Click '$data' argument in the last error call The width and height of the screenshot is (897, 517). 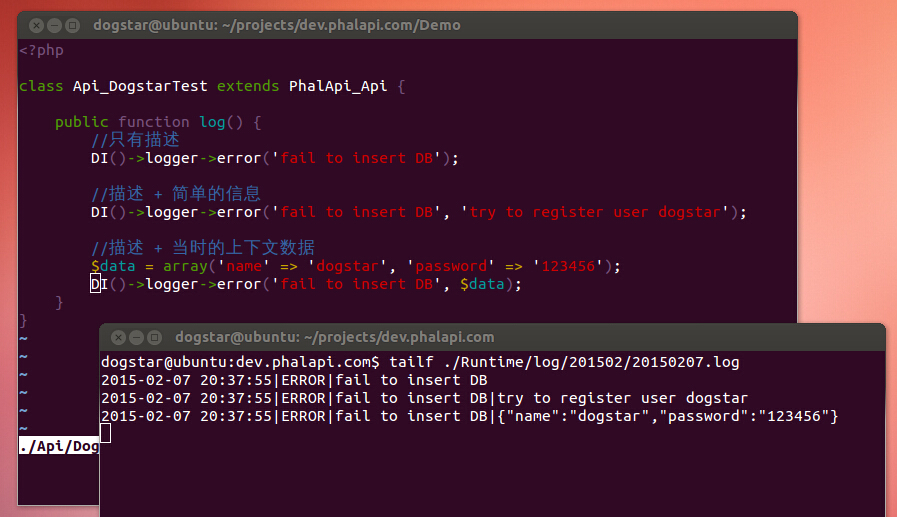tap(482, 284)
